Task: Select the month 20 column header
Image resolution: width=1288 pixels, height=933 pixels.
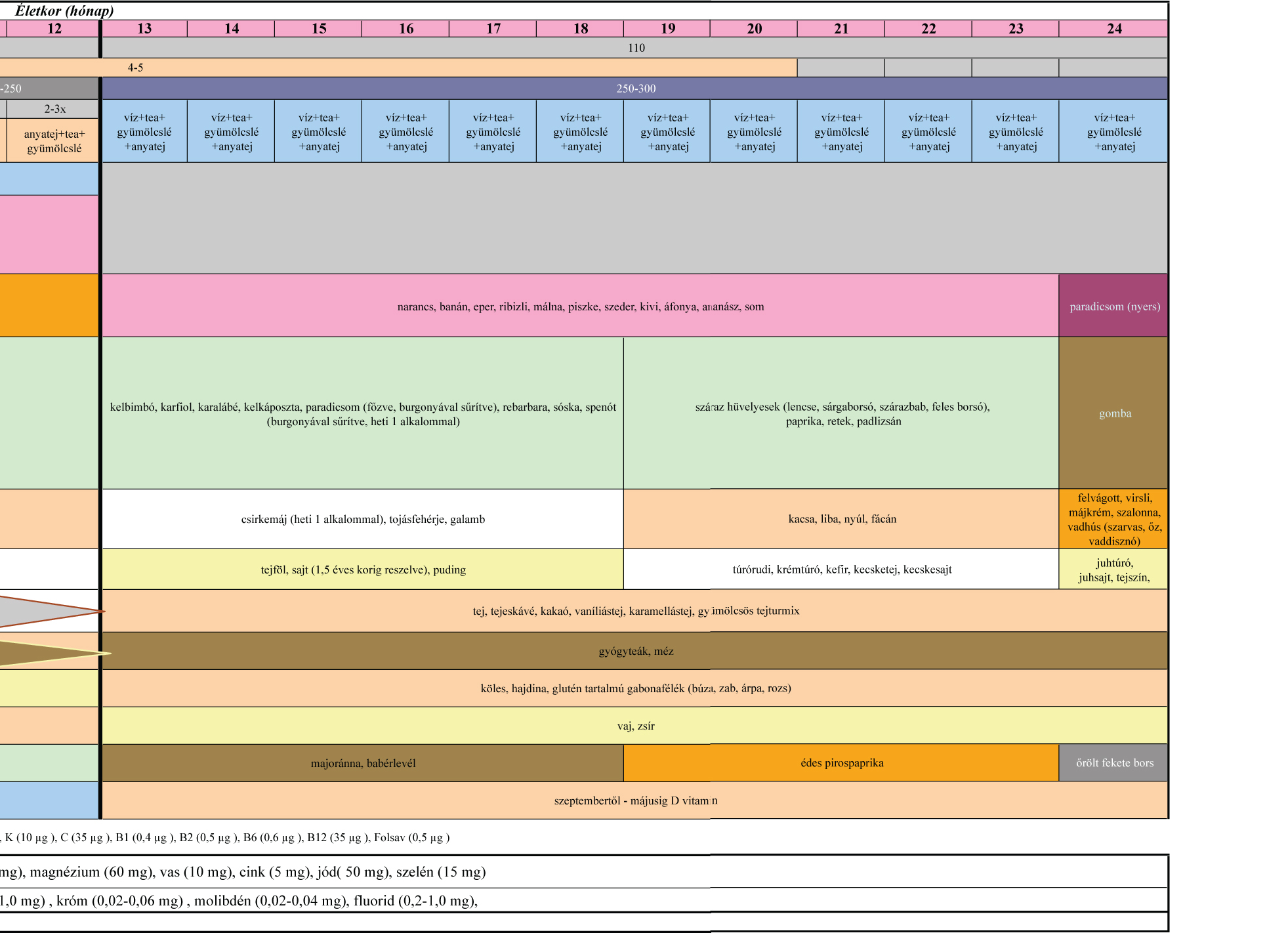Action: (x=754, y=28)
